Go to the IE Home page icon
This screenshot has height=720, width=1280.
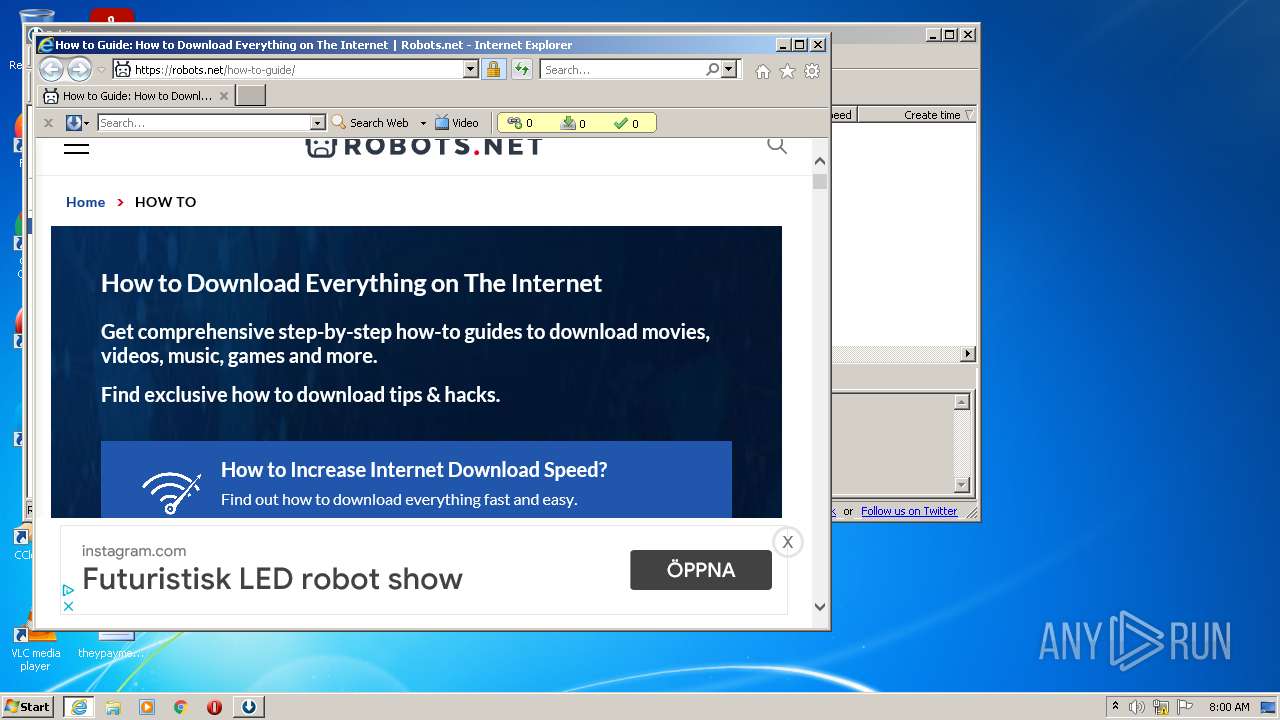(763, 71)
